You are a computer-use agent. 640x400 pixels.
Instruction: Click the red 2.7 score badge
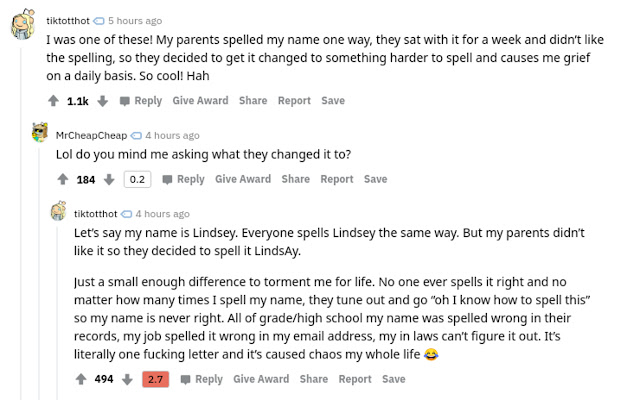pos(155,380)
